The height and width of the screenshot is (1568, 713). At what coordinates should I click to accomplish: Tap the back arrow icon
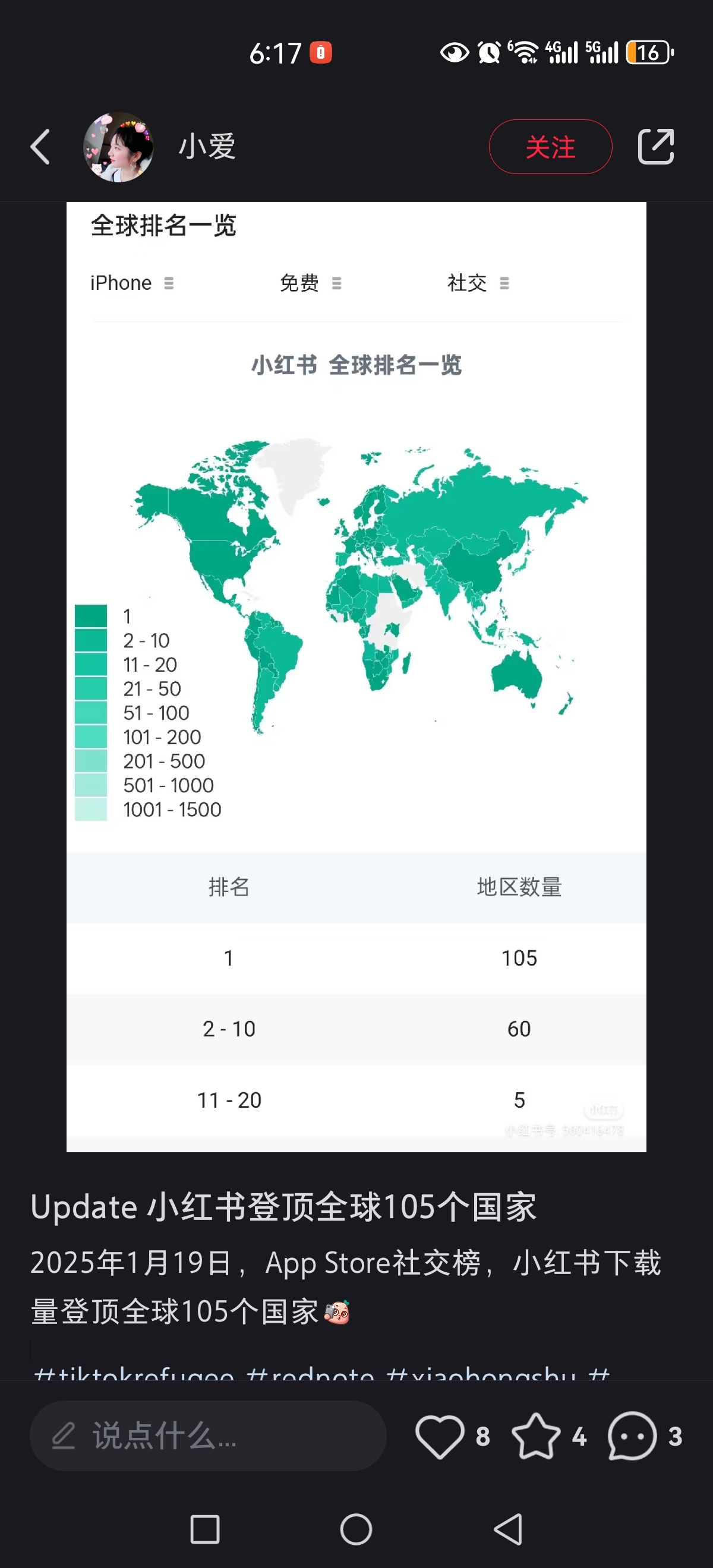40,147
